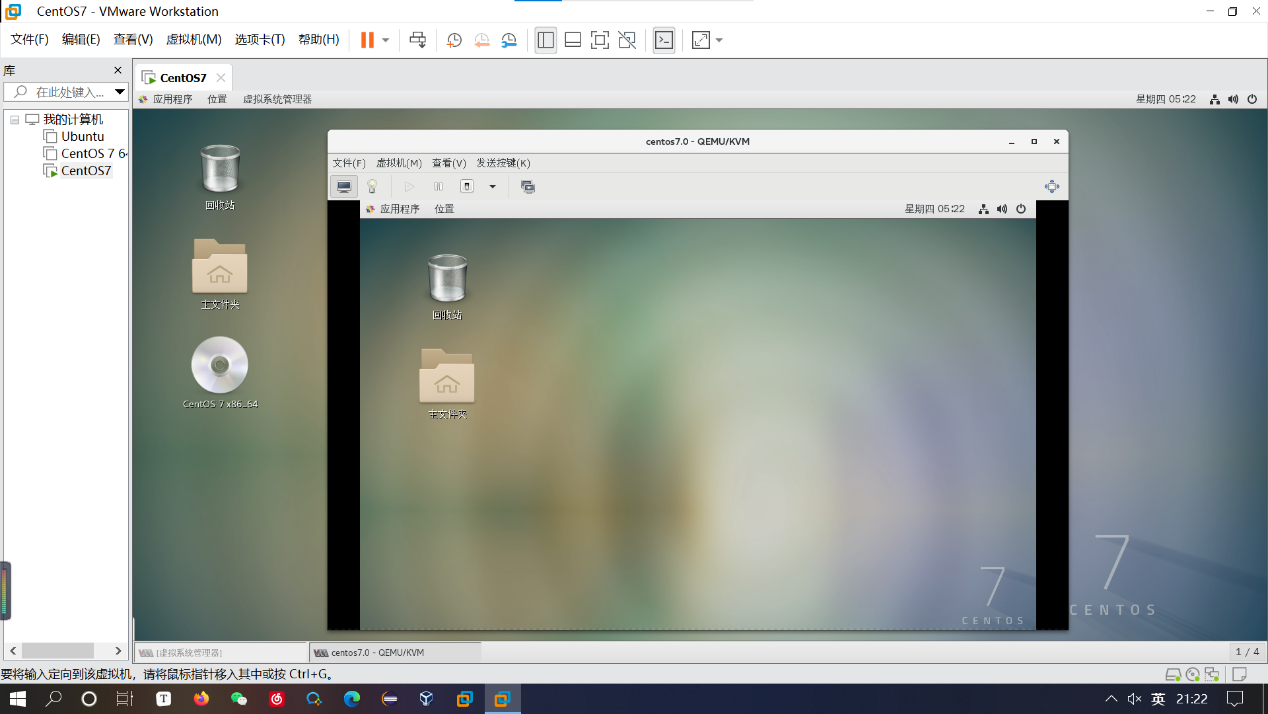Enter full screen mode from the toolbar
Screen dimensions: 1268x714
(600, 40)
